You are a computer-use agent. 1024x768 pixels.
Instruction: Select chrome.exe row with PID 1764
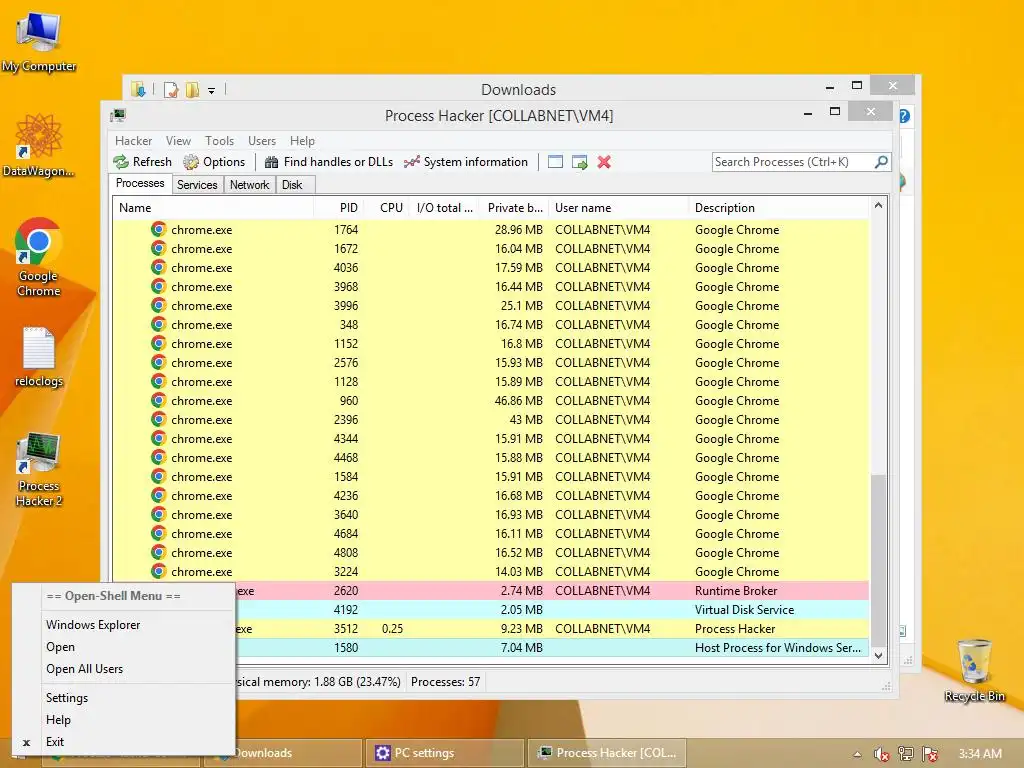tap(491, 230)
